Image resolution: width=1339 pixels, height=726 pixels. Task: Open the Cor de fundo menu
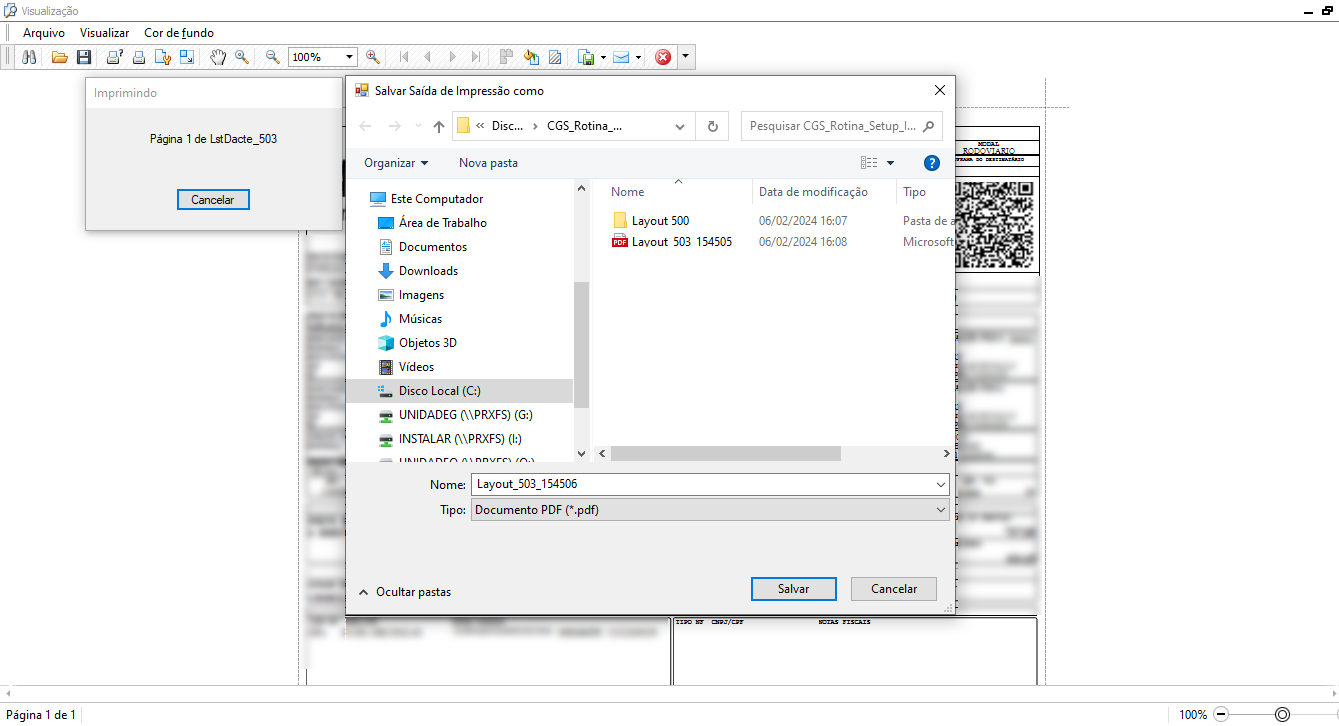coord(179,33)
